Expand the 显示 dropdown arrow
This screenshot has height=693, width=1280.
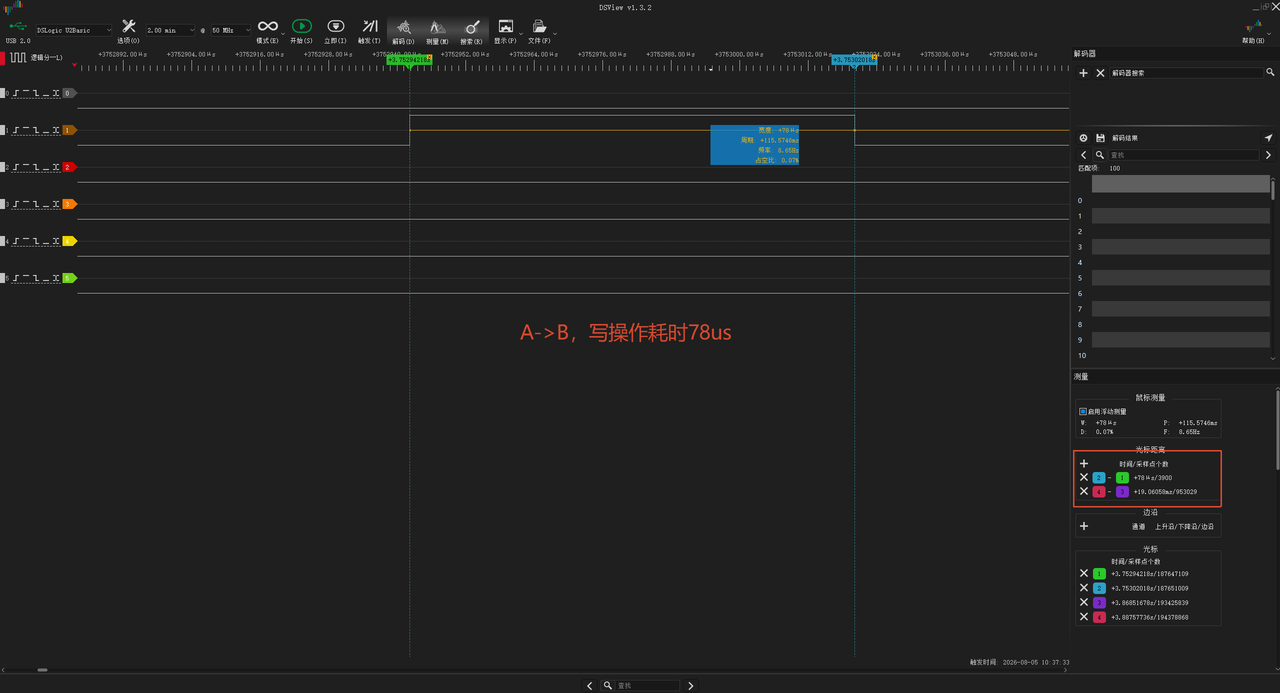[x=520, y=35]
